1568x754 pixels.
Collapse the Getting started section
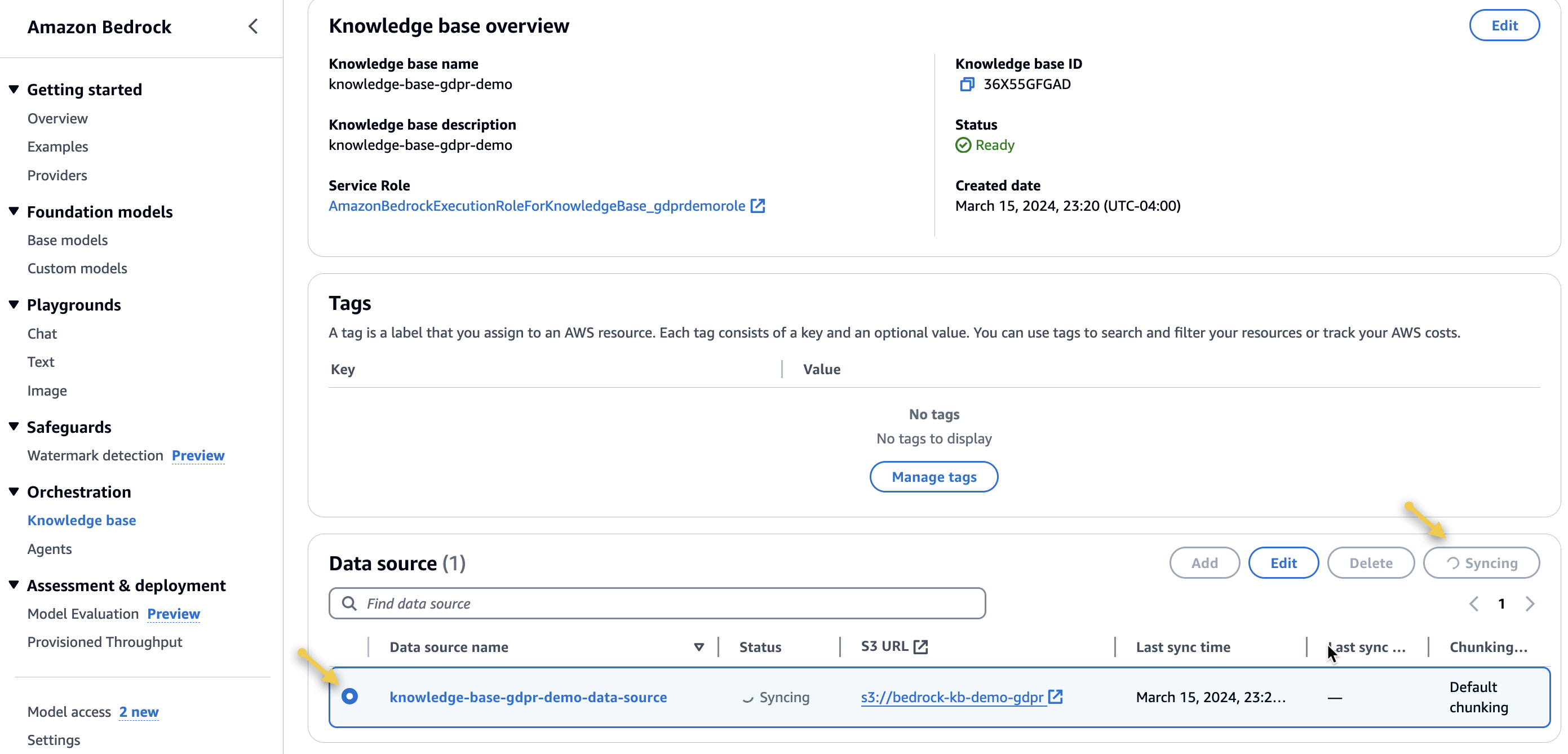coord(14,90)
